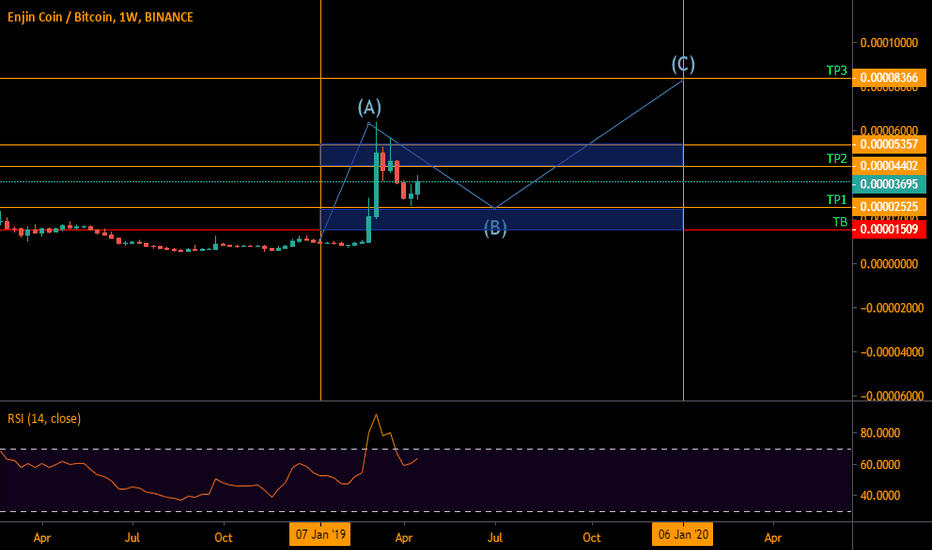932x550 pixels.
Task: Click the 0.00010000 price axis tick
Action: (x=889, y=43)
